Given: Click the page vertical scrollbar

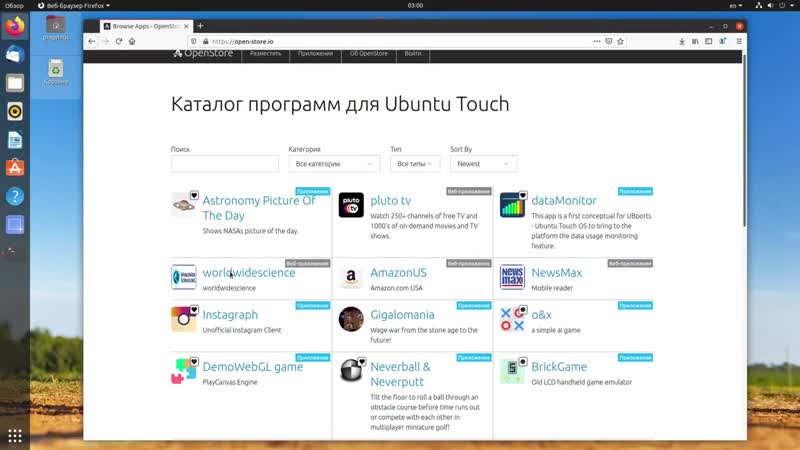Looking at the screenshot, I should click(744, 140).
